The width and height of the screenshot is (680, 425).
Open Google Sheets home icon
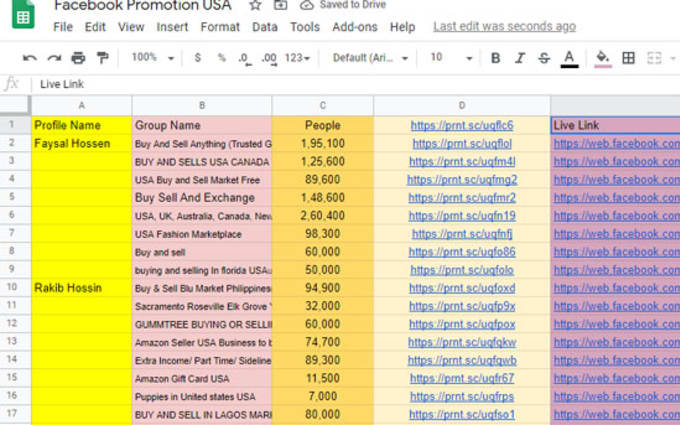tap(23, 14)
